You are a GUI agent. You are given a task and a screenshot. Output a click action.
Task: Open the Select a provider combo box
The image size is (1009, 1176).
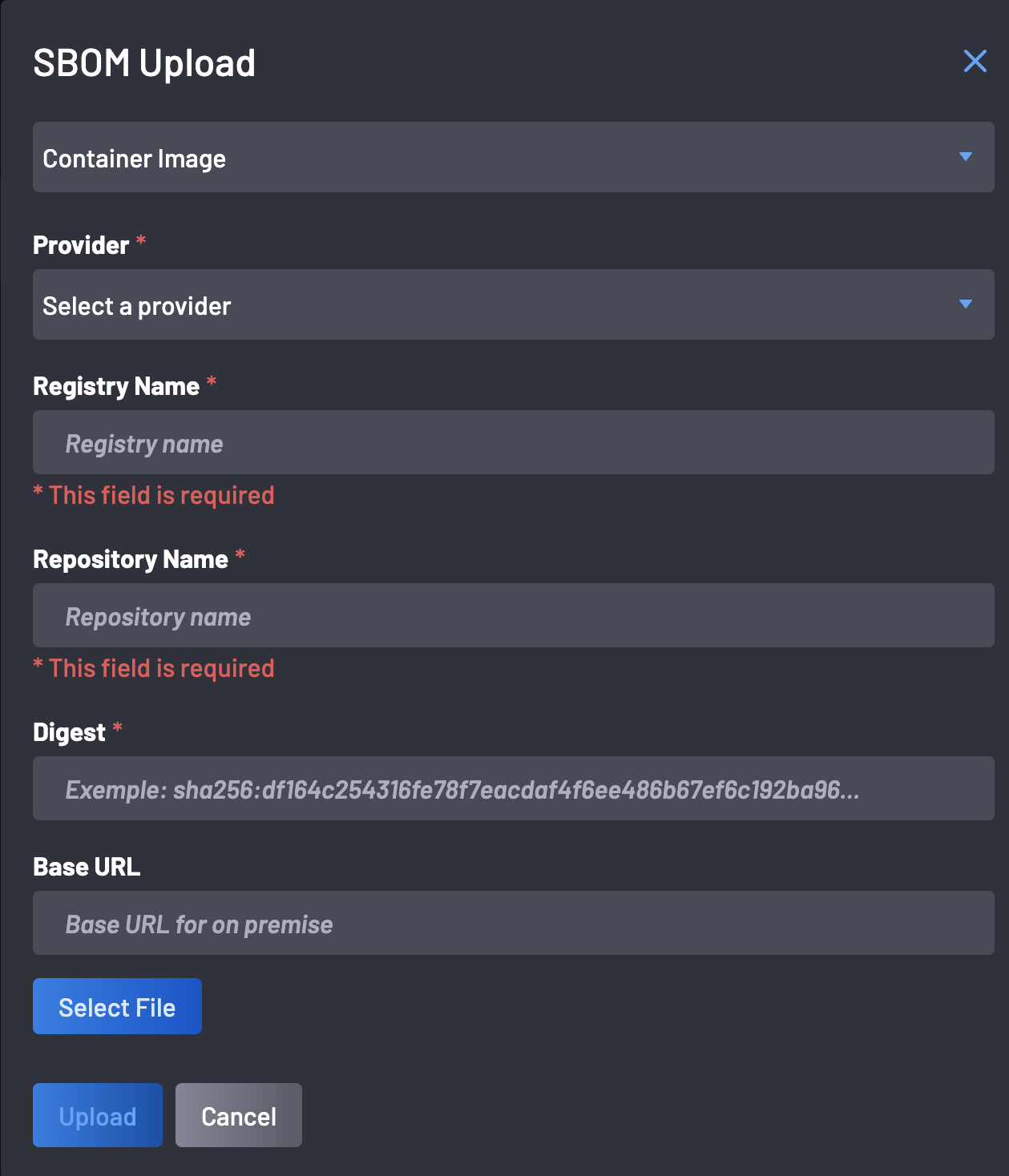513,304
